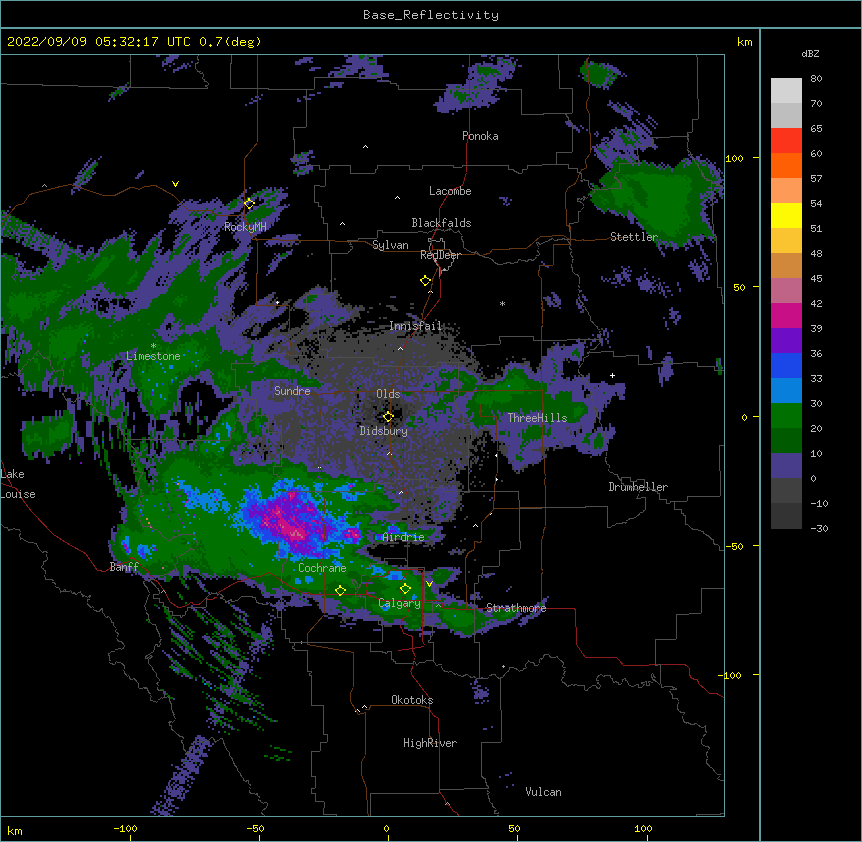This screenshot has height=842, width=862.
Task: Click the timestamp 2022/09/09 05:32:17 UTC
Action: pos(98,42)
